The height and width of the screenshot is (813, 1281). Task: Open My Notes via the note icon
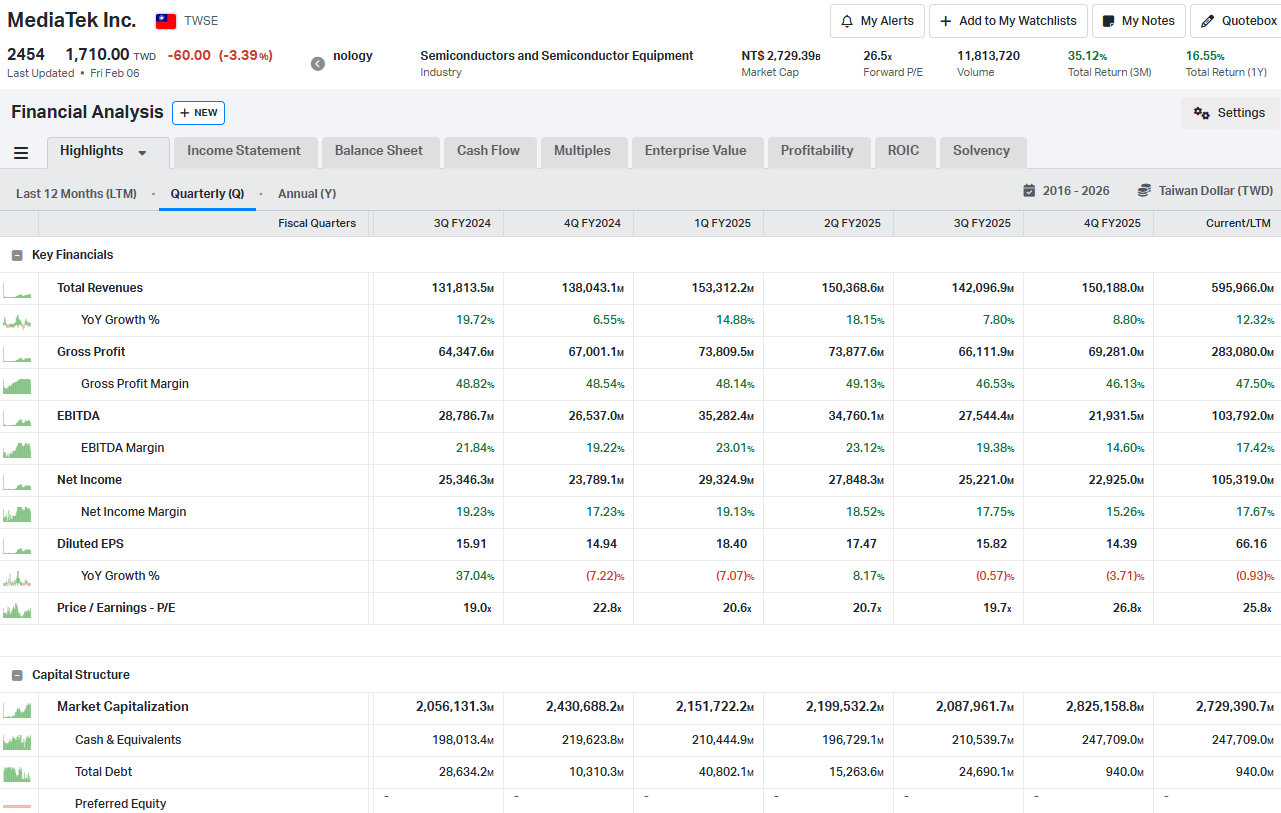[1108, 21]
